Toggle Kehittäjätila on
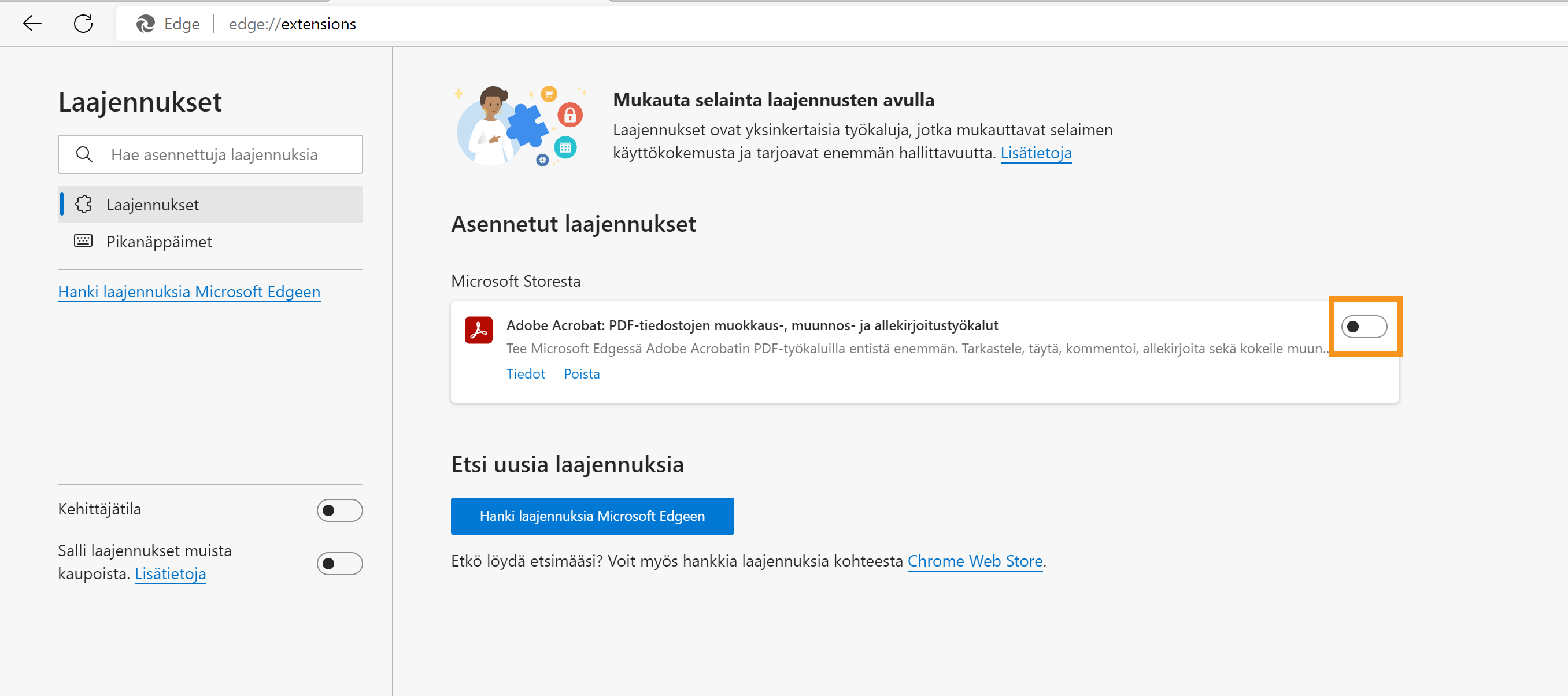 click(x=339, y=510)
